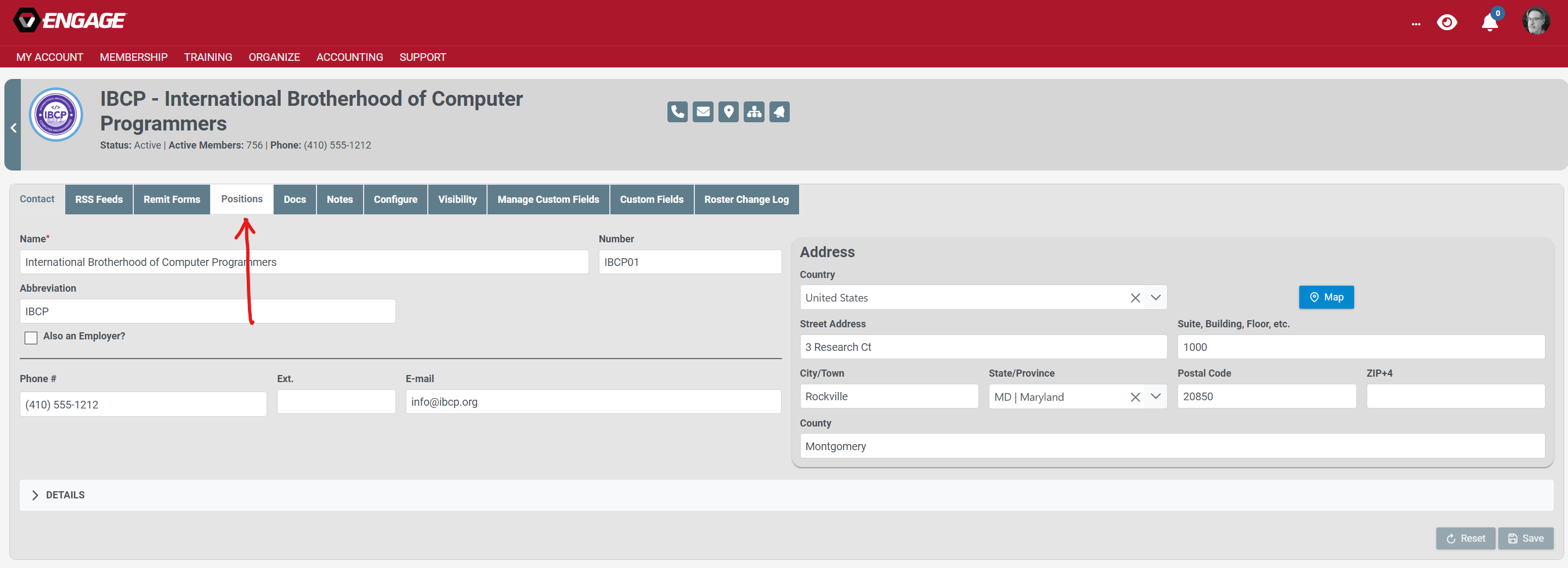Clear the Country selection with X
Screen dimensions: 1568x568
(1135, 298)
